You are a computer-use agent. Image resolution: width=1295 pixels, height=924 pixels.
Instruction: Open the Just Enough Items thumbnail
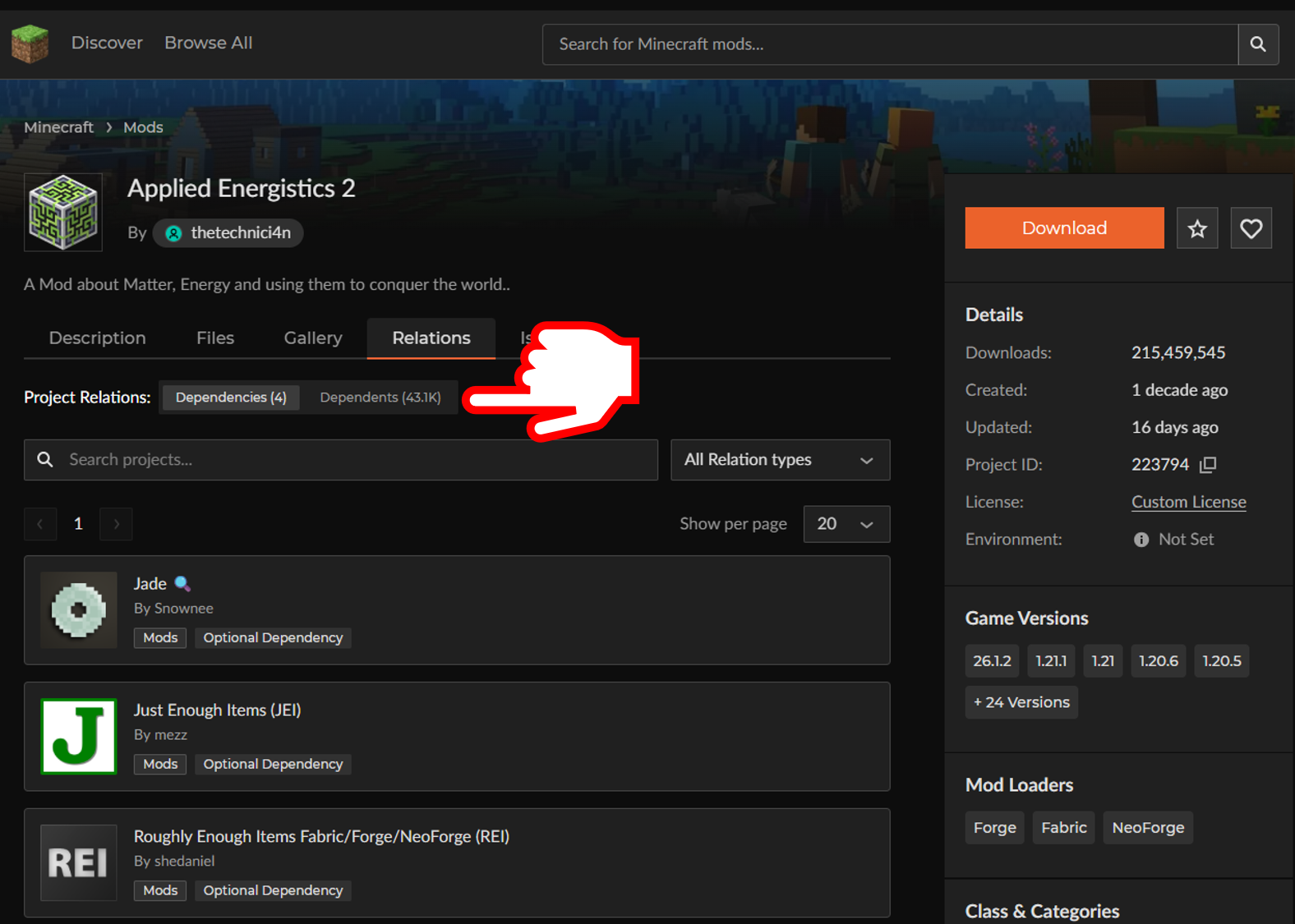click(x=79, y=737)
